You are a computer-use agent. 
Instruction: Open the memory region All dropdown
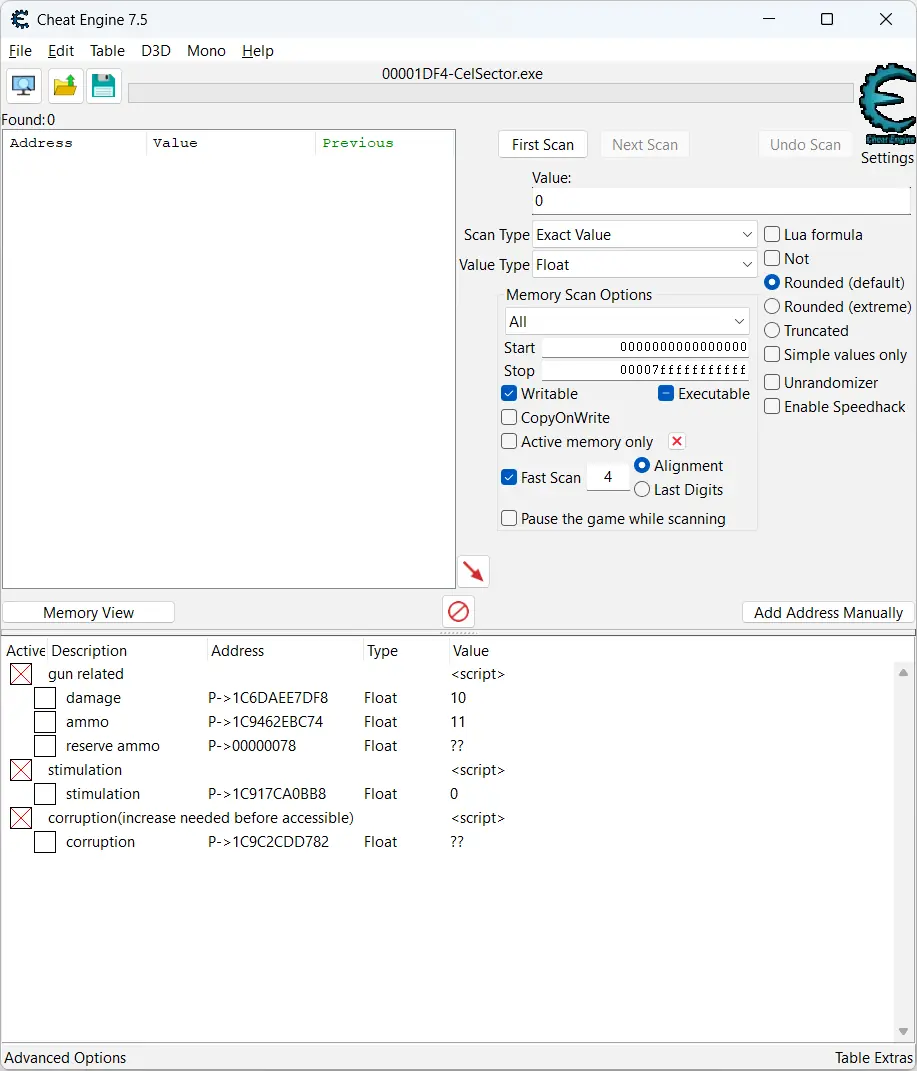click(x=627, y=322)
